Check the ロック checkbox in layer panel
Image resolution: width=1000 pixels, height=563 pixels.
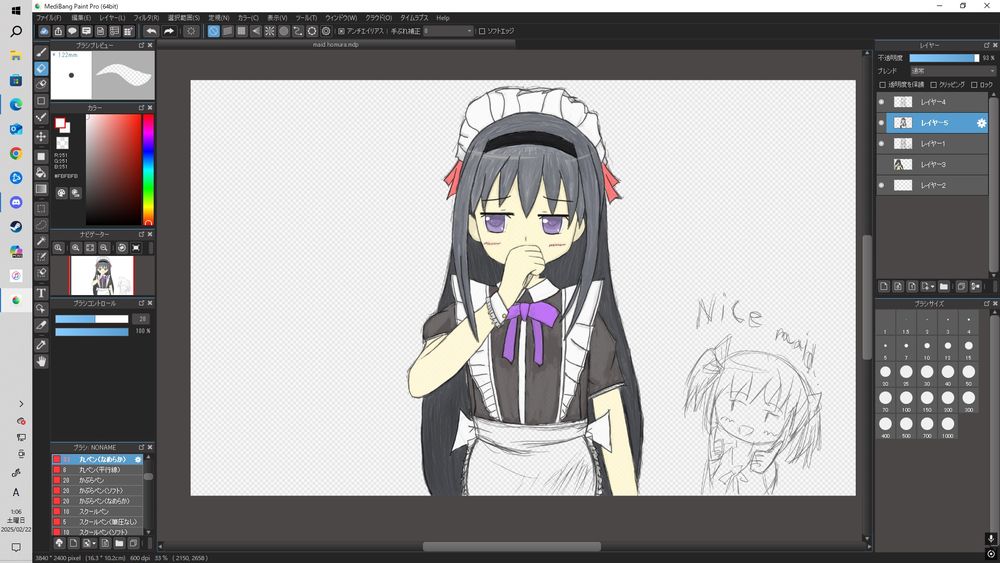974,85
